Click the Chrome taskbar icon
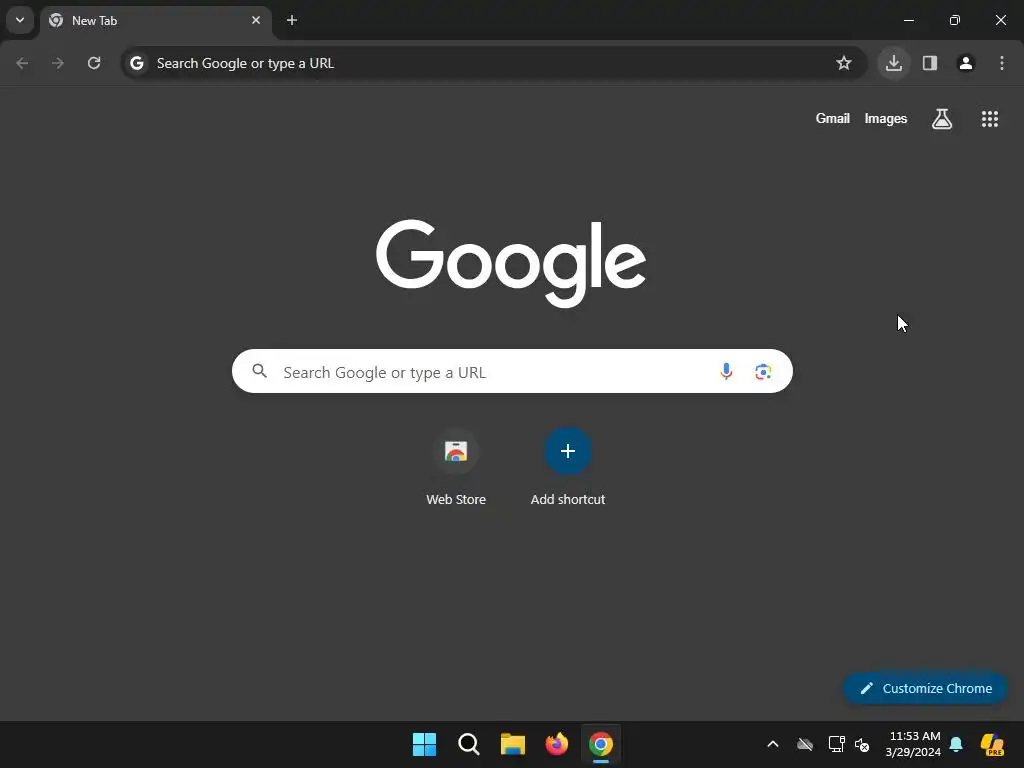Viewport: 1024px width, 768px height. tap(601, 744)
